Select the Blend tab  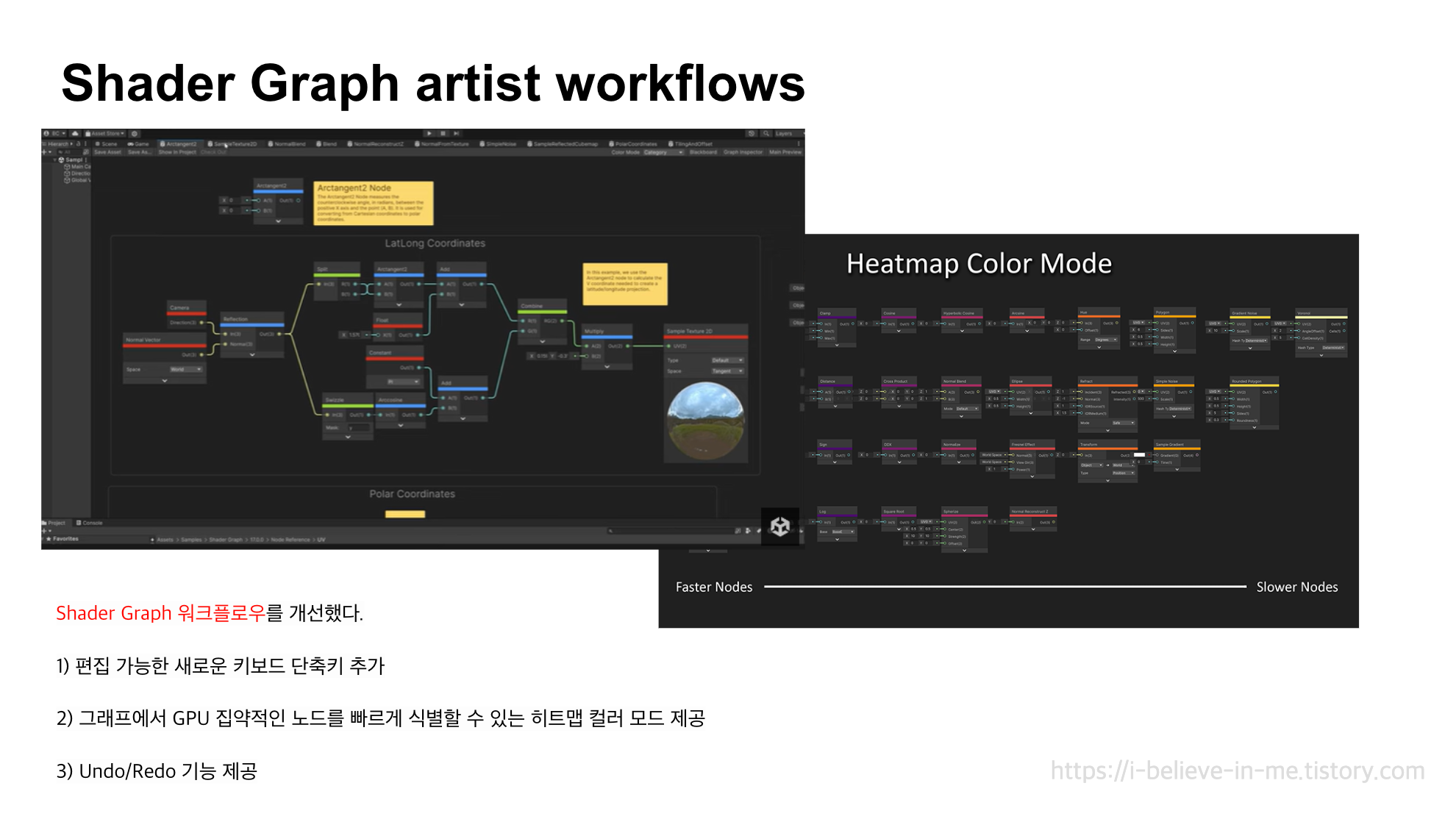pyautogui.click(x=326, y=144)
